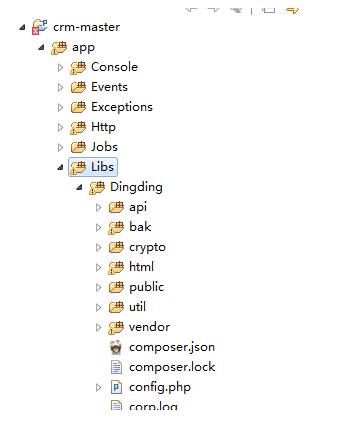Expand the config.php node arrow
The image size is (363, 424).
pyautogui.click(x=98, y=387)
